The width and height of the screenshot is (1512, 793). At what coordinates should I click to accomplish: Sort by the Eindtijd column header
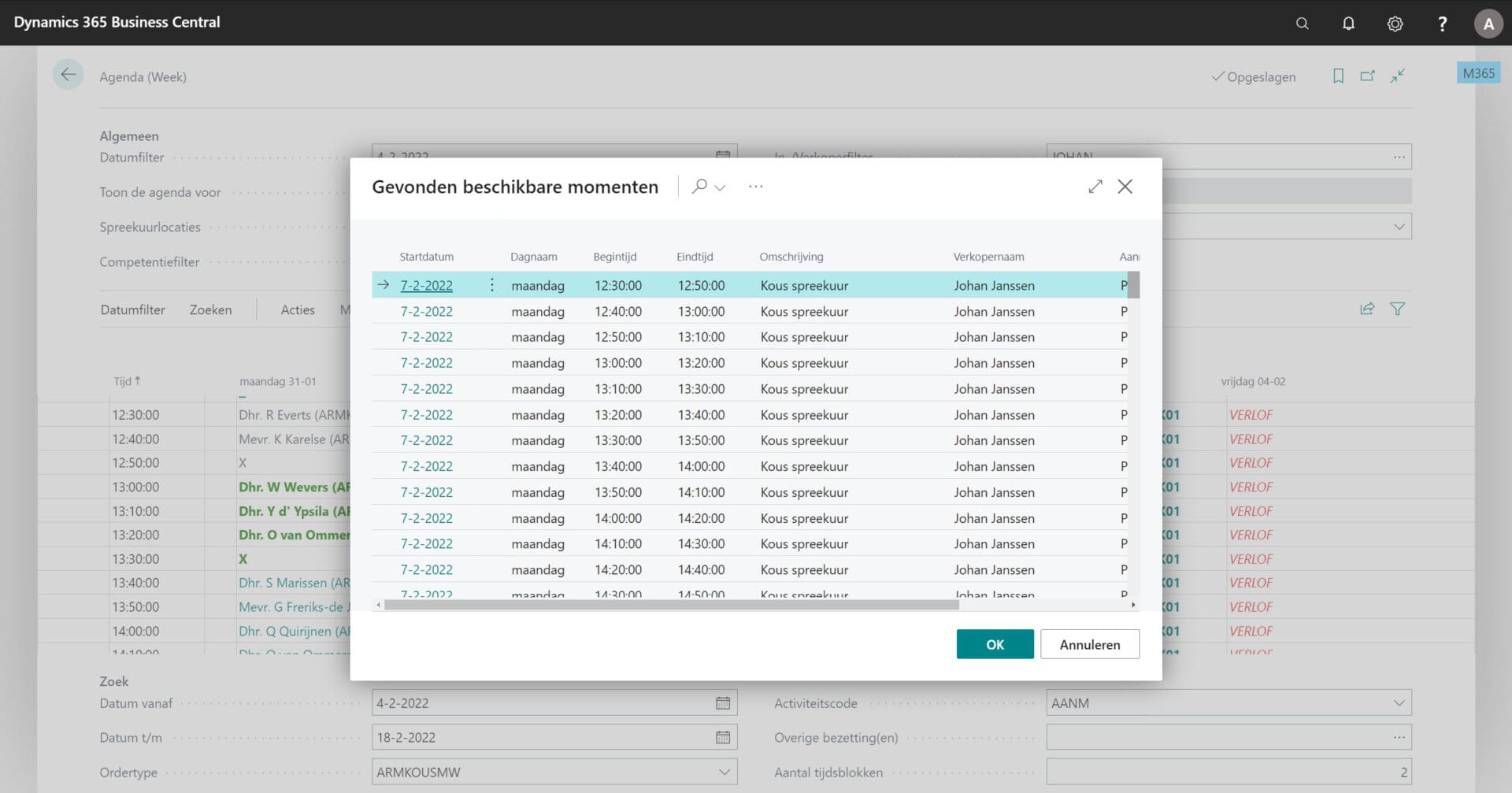695,257
